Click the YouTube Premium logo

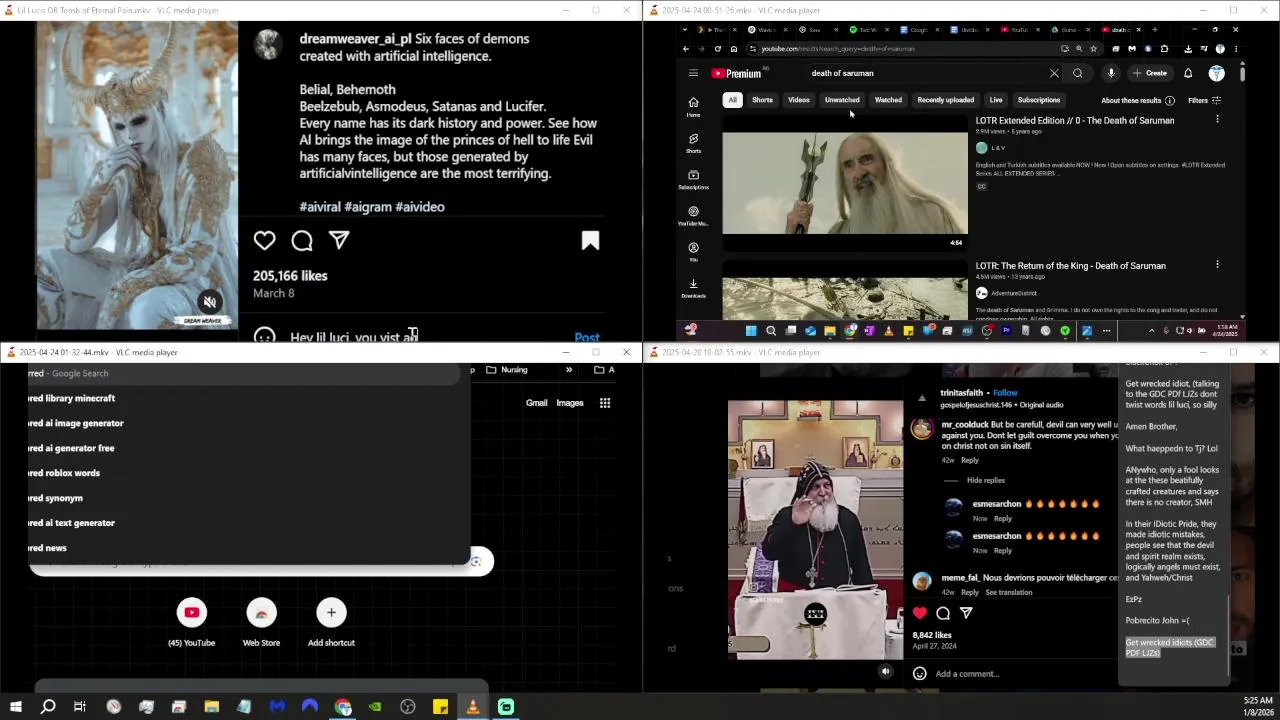pos(738,73)
